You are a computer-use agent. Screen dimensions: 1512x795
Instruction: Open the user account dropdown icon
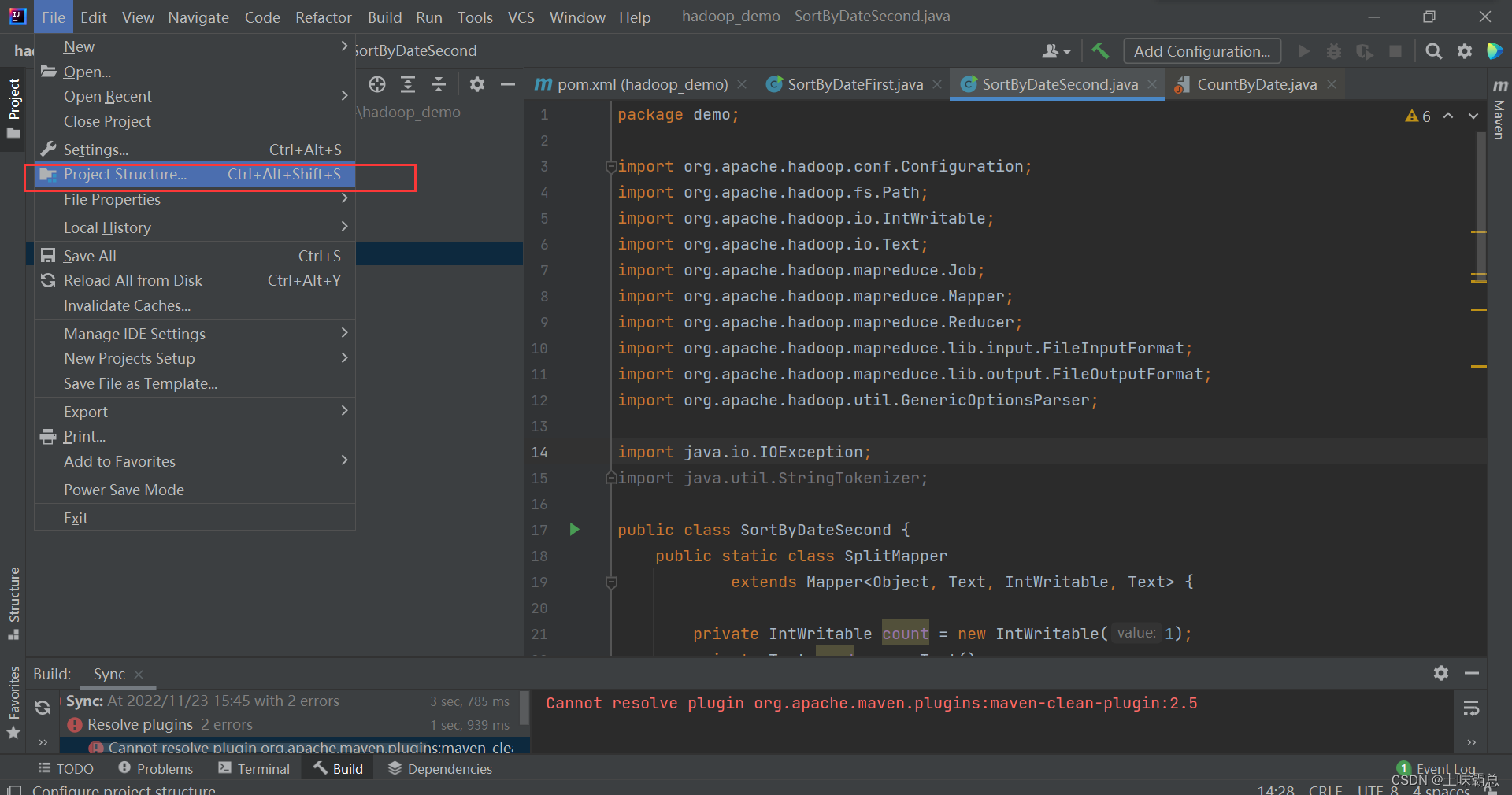click(x=1056, y=51)
